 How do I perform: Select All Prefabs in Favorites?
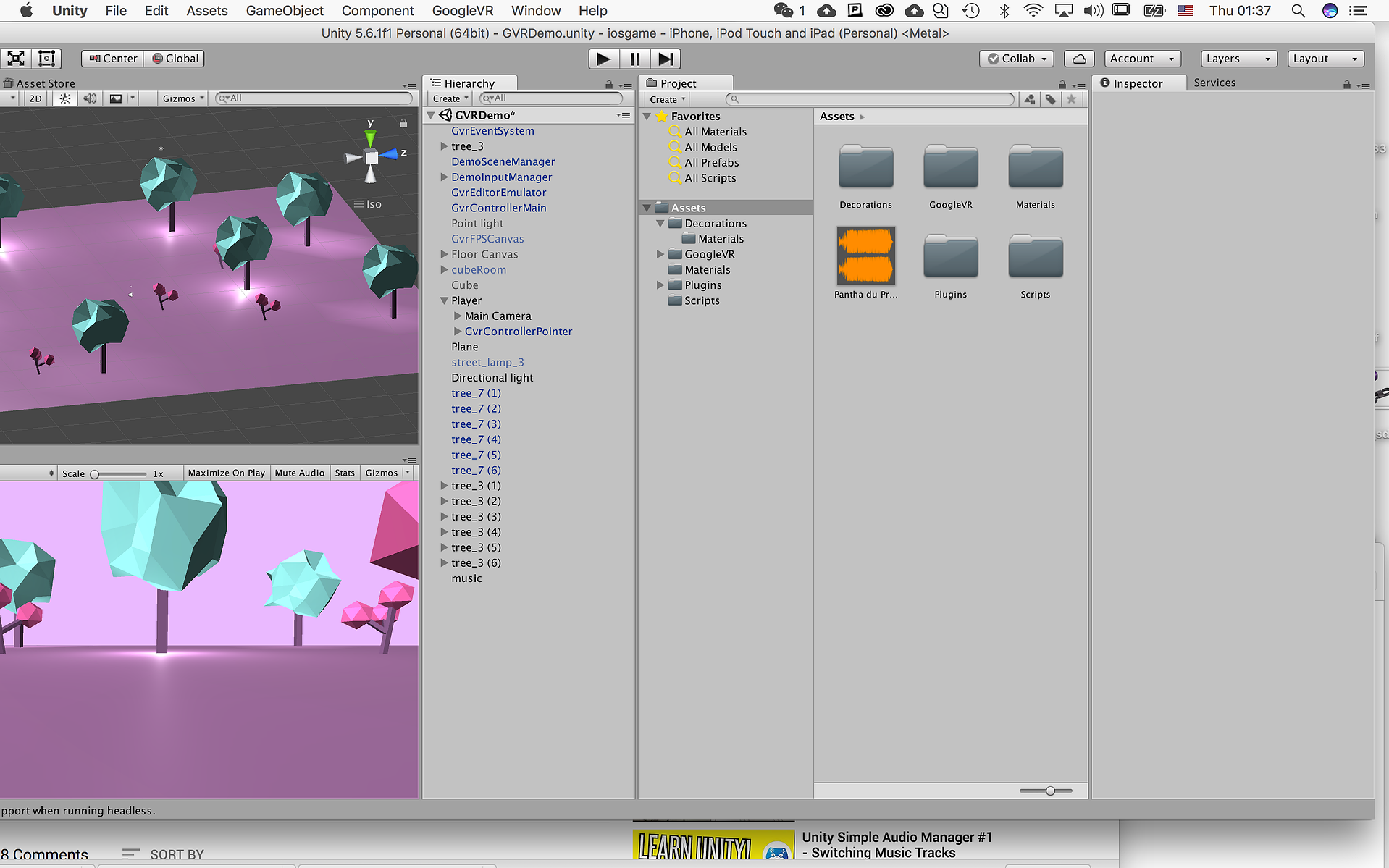pyautogui.click(x=711, y=163)
